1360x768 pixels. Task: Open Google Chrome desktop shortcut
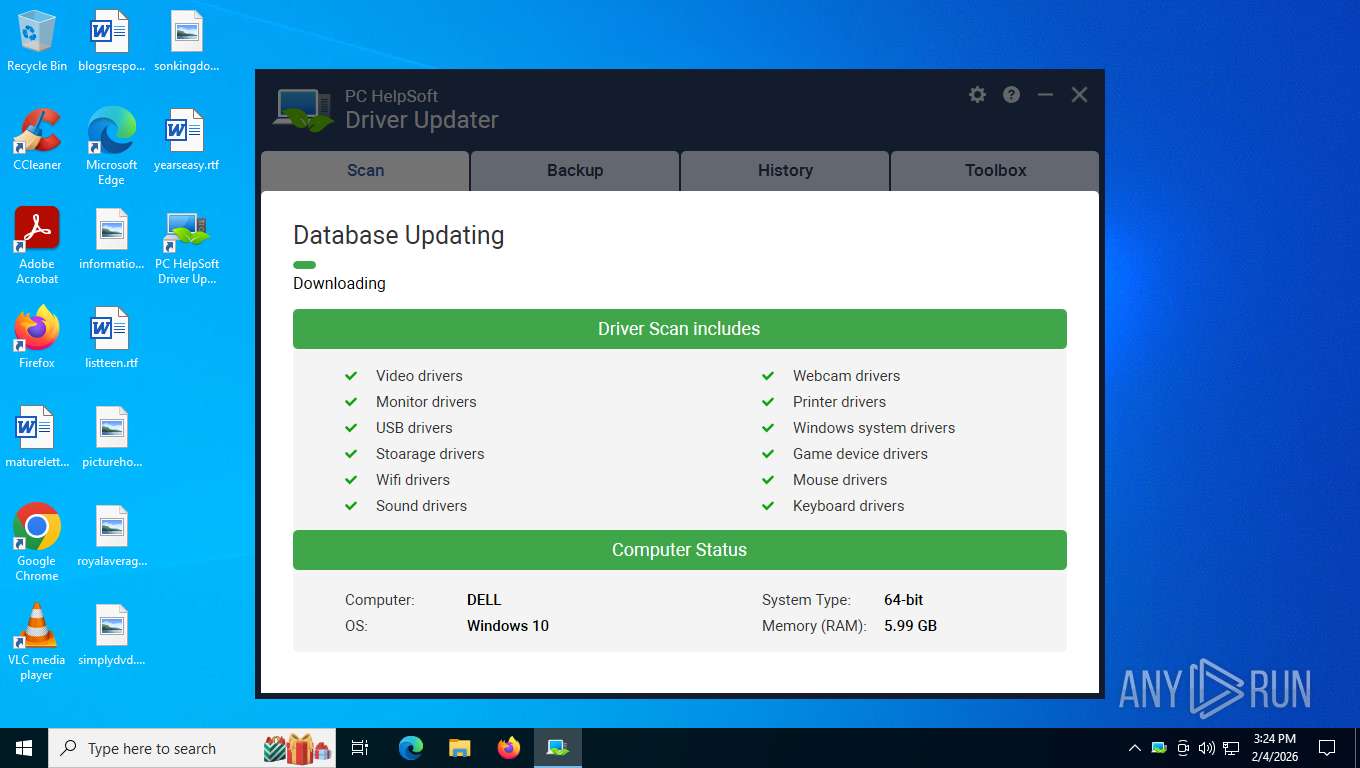[x=37, y=543]
